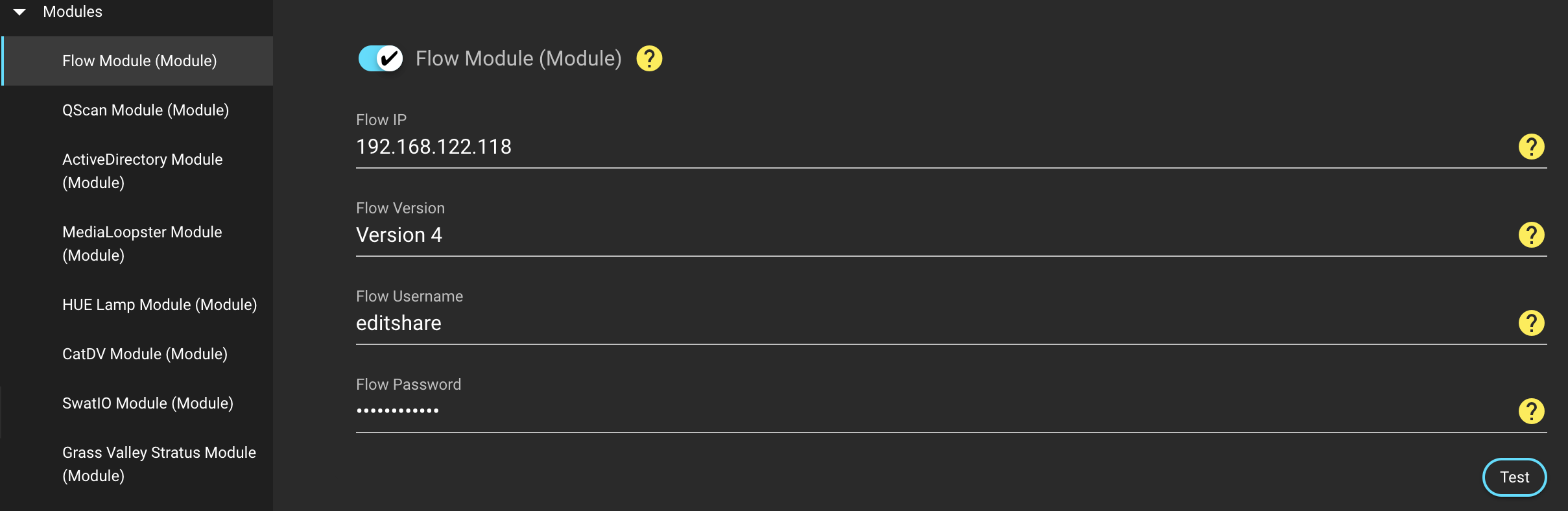The width and height of the screenshot is (1568, 511).
Task: Open help for Flow IP field
Action: [1531, 147]
